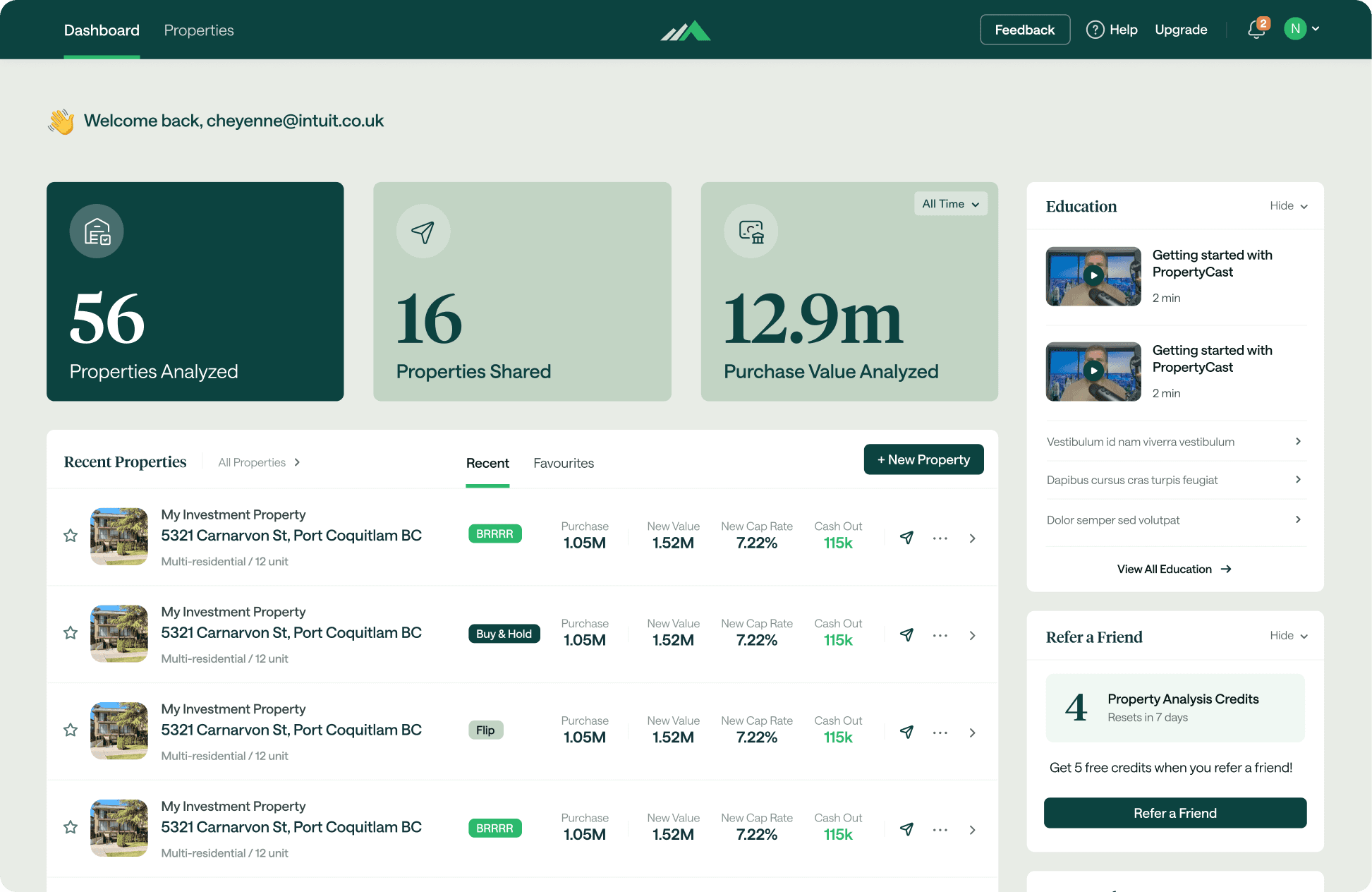Click the first row's 115k Cash Out value
The image size is (1372, 892).
838,543
